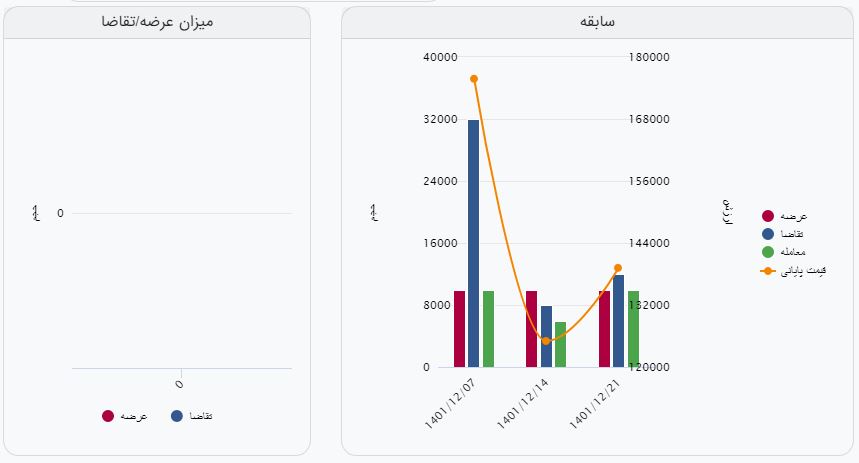Toggle عرضه legend in میزان عرضه/تقاضا chart
This screenshot has height=463, width=859.
125,415
